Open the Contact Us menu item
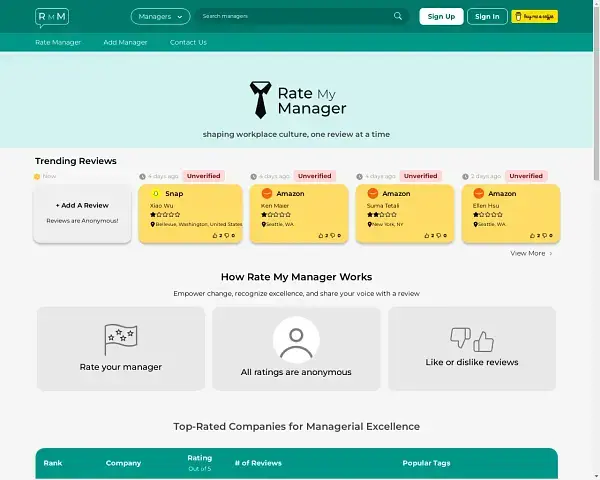The image size is (600, 480). (x=188, y=42)
